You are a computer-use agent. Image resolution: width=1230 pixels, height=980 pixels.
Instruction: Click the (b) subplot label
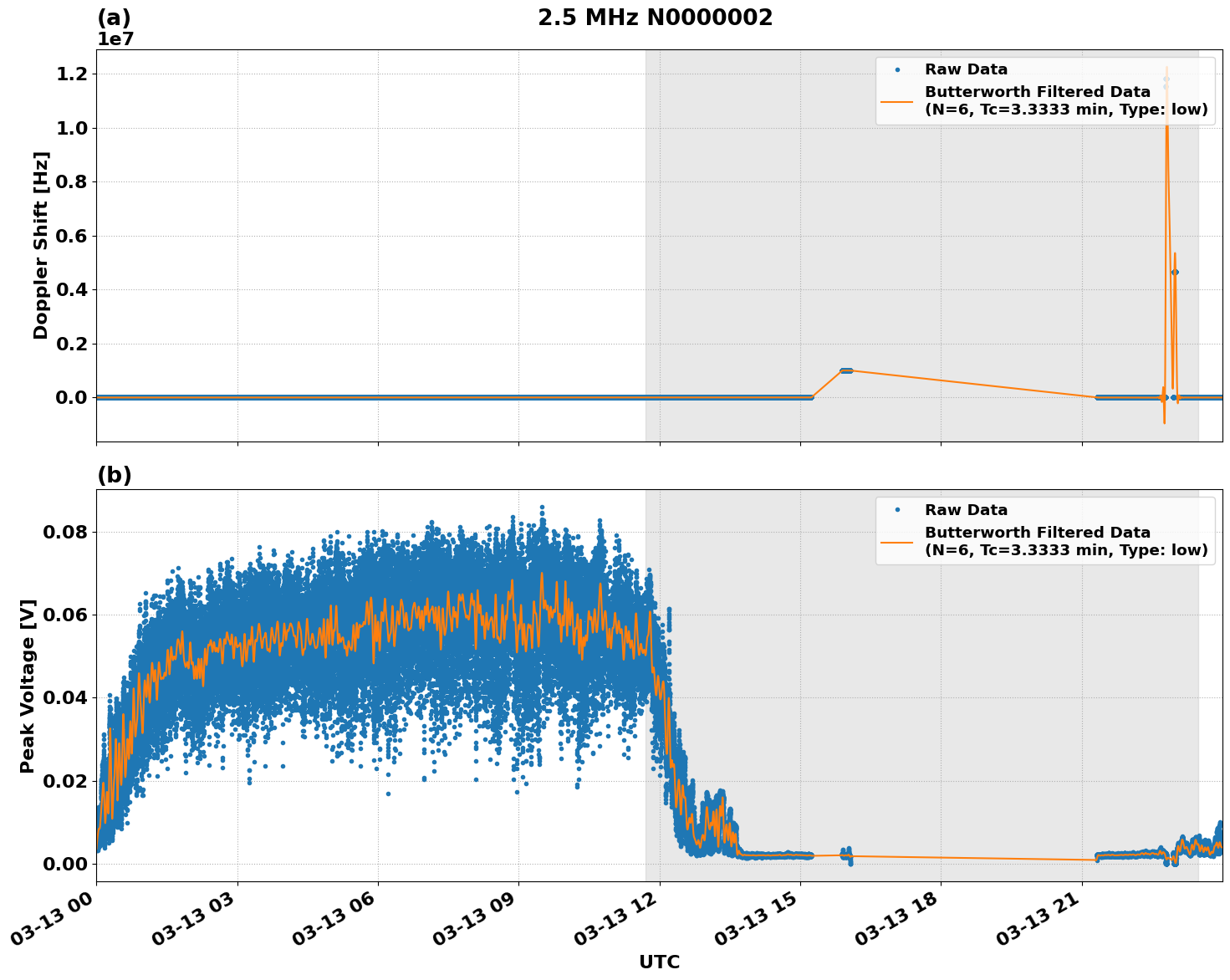pos(115,475)
